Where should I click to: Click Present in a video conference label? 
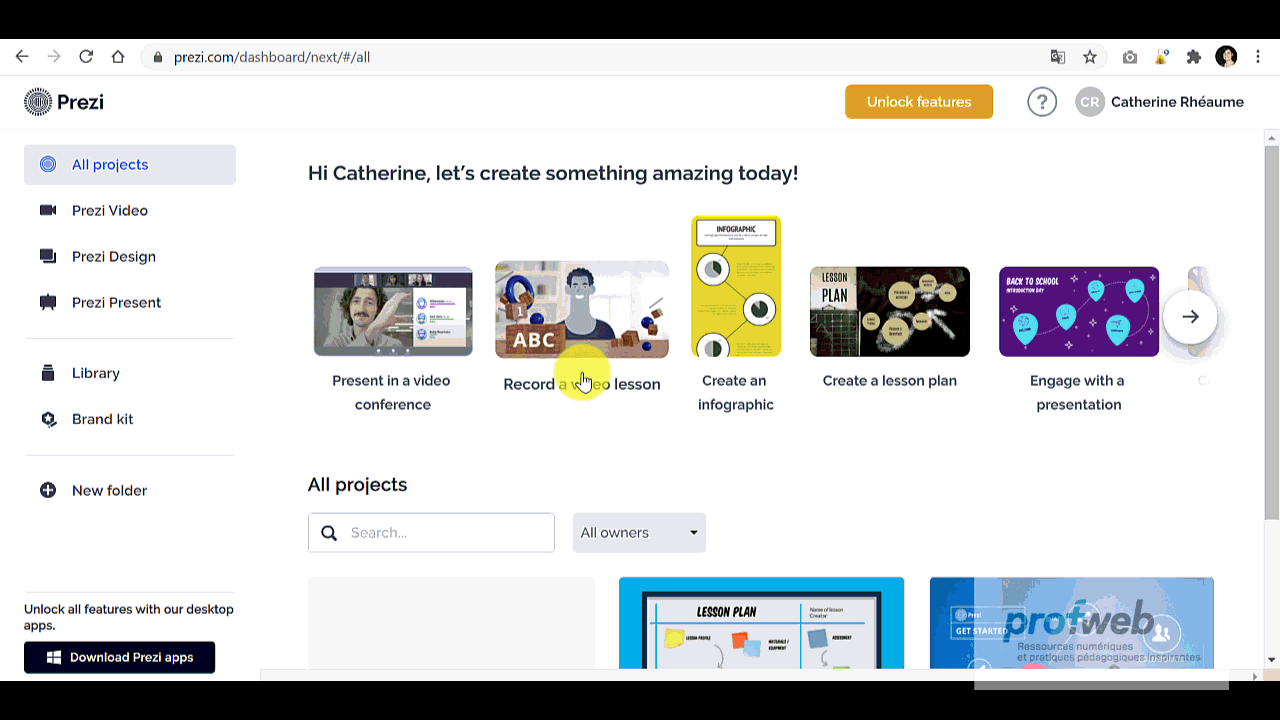[392, 393]
